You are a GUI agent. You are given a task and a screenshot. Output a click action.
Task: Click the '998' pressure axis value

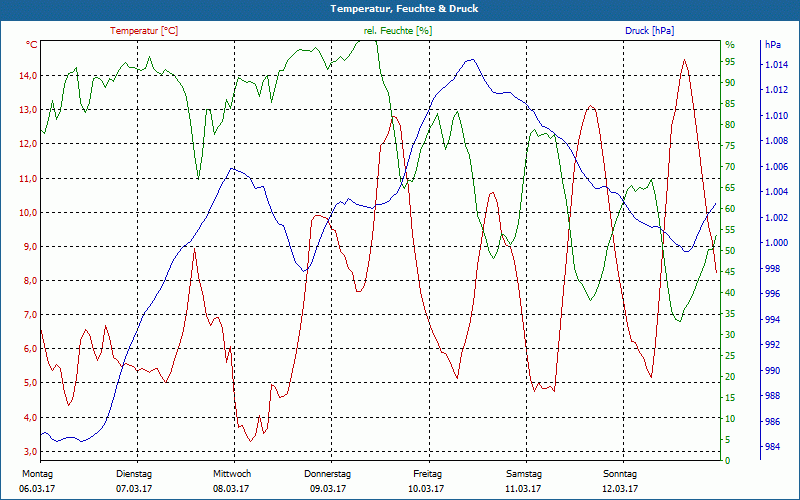772,268
